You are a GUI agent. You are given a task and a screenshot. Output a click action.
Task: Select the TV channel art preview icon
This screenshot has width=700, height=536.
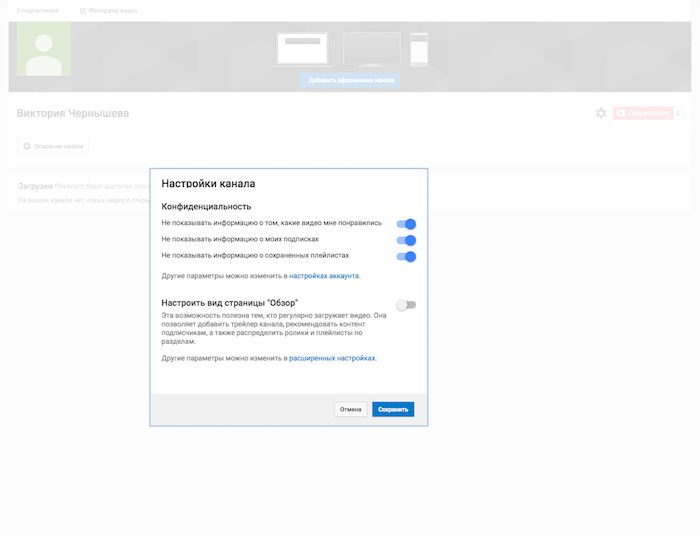[x=371, y=50]
